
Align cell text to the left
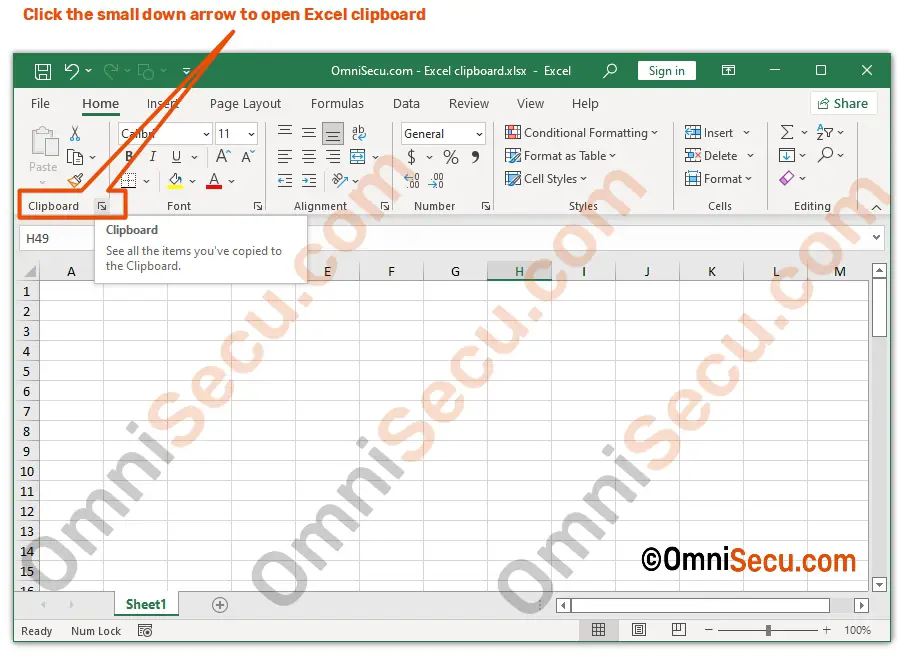[x=285, y=157]
